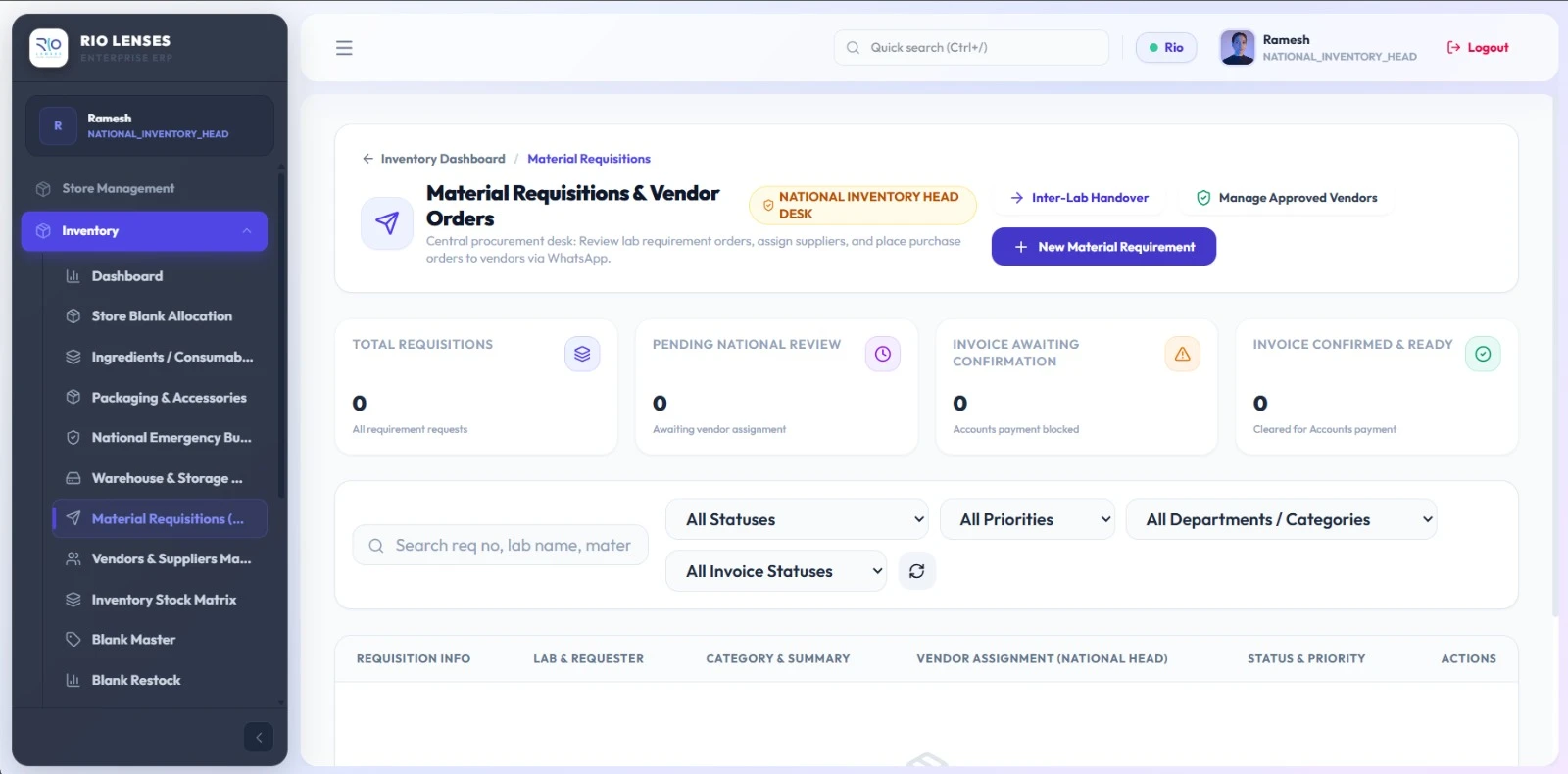Focus the Quick search field
Viewport: 1568px width, 774px height.
[971, 47]
